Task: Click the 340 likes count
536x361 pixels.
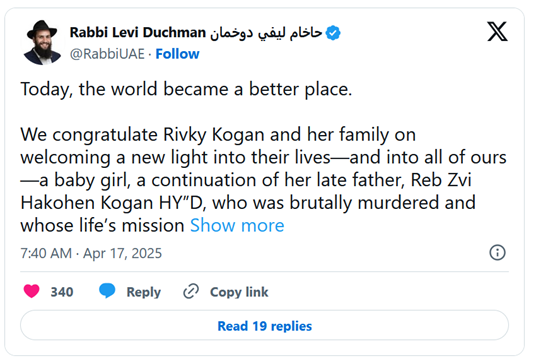Action: coord(62,292)
